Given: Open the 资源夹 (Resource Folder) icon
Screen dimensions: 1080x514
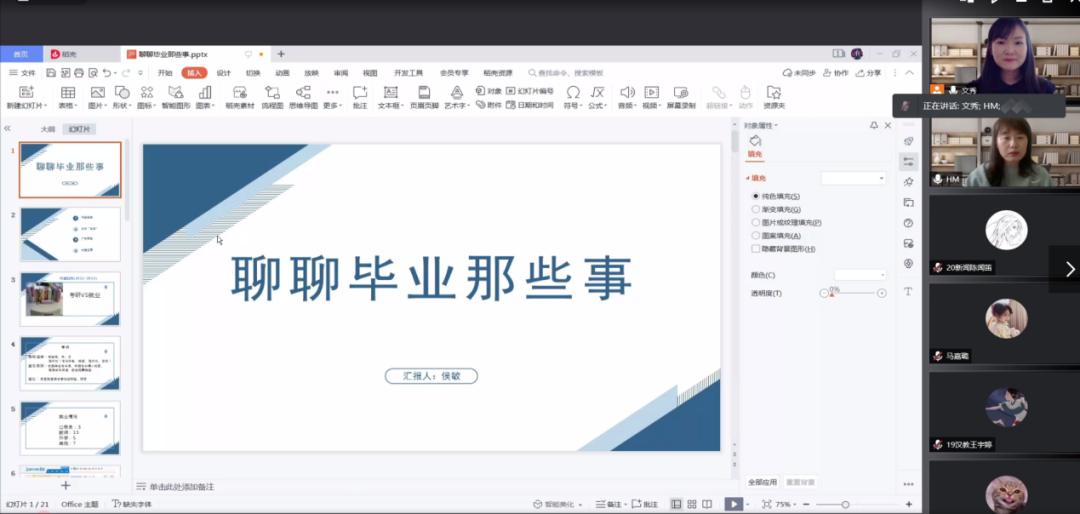Looking at the screenshot, I should 773,93.
